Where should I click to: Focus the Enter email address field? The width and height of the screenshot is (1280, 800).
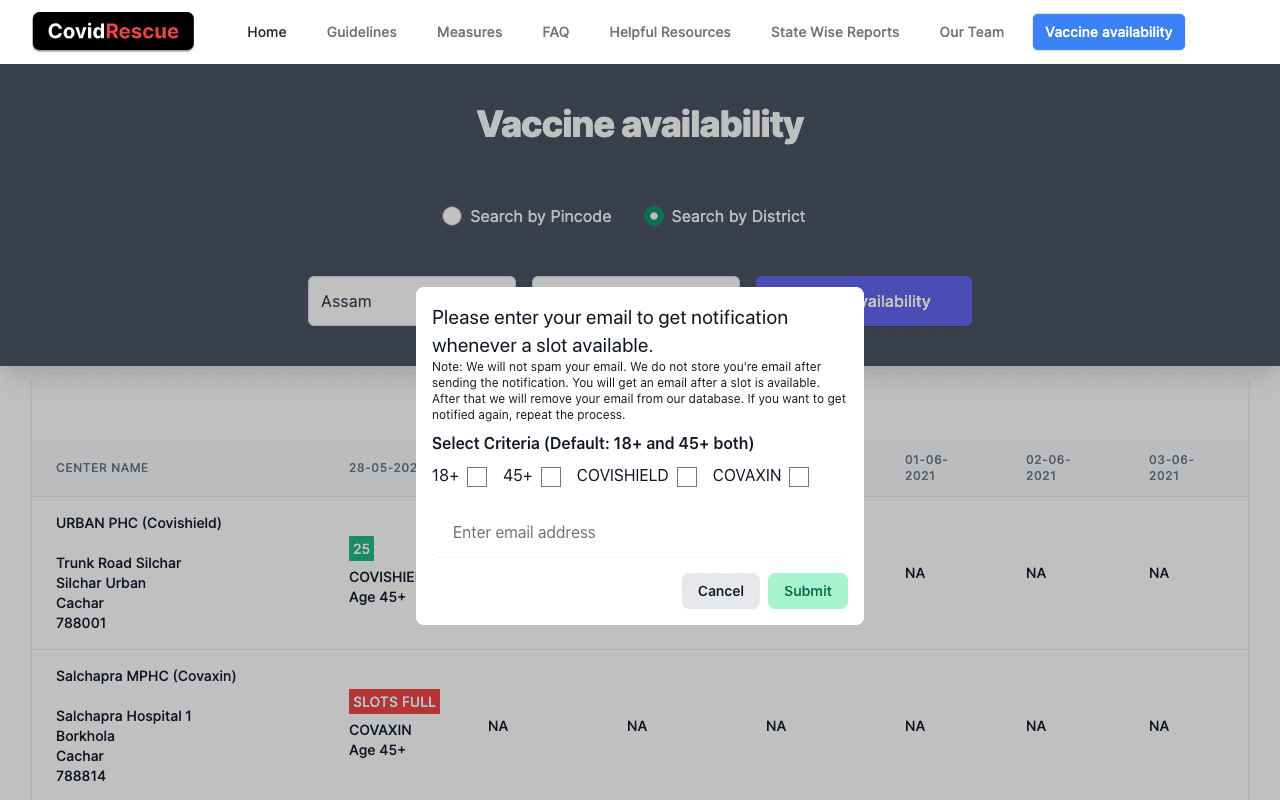640,533
